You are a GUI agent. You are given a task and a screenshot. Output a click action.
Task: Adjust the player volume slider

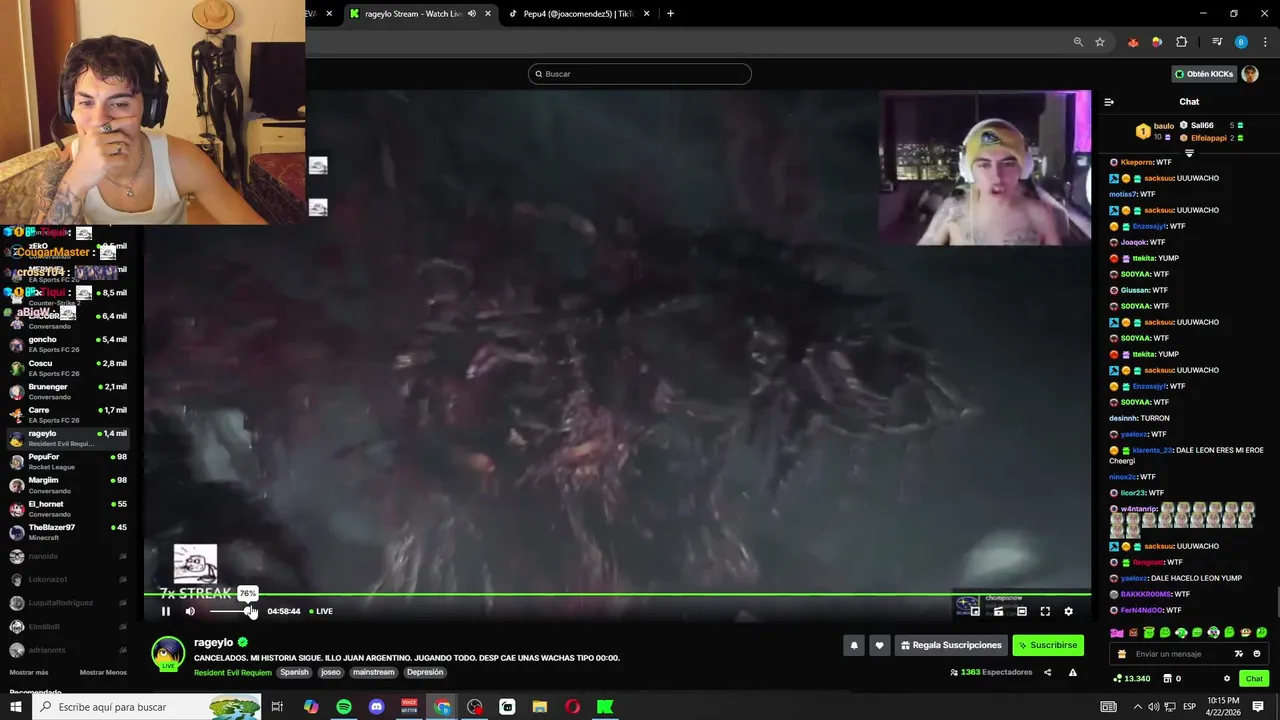(231, 611)
